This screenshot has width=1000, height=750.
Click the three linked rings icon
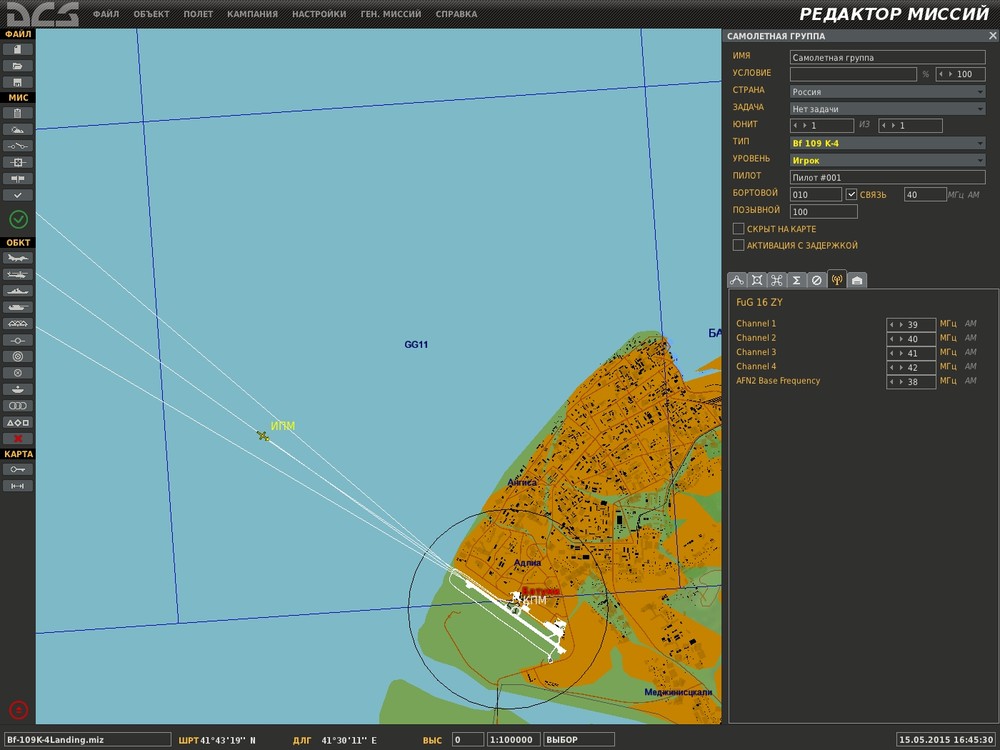click(18, 406)
